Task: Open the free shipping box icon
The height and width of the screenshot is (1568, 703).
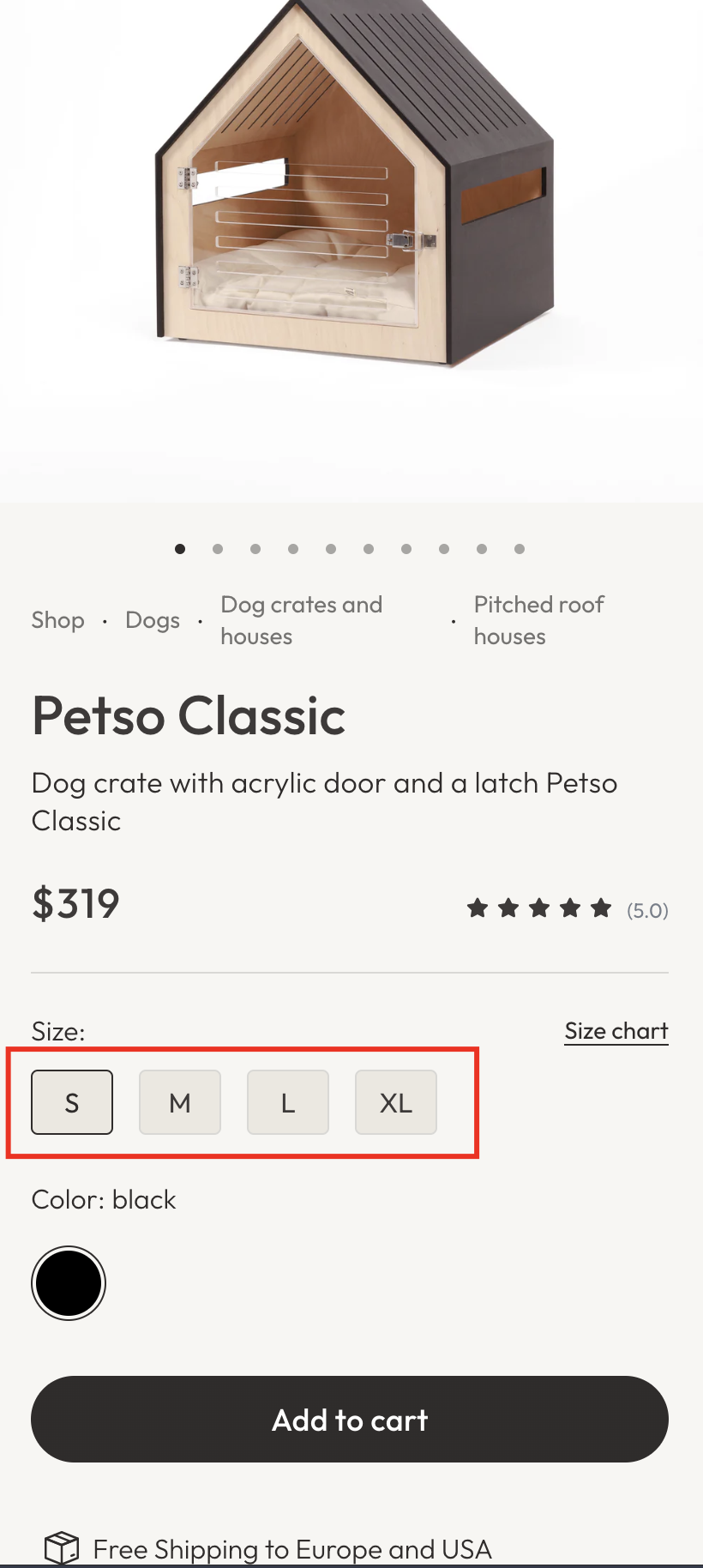Action: click(62, 1548)
